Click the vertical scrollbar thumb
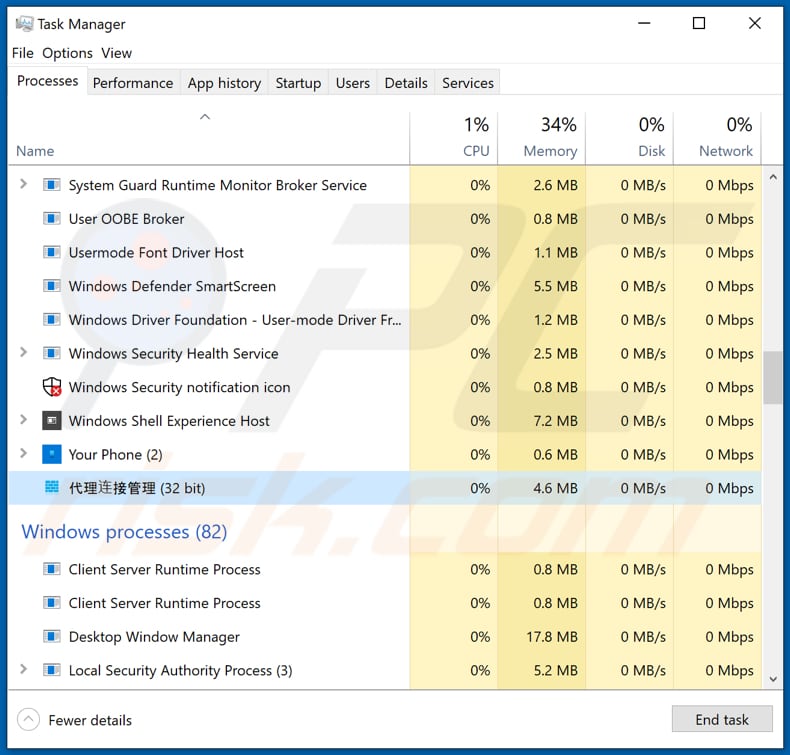Screen dimensions: 790x755 pos(773,377)
